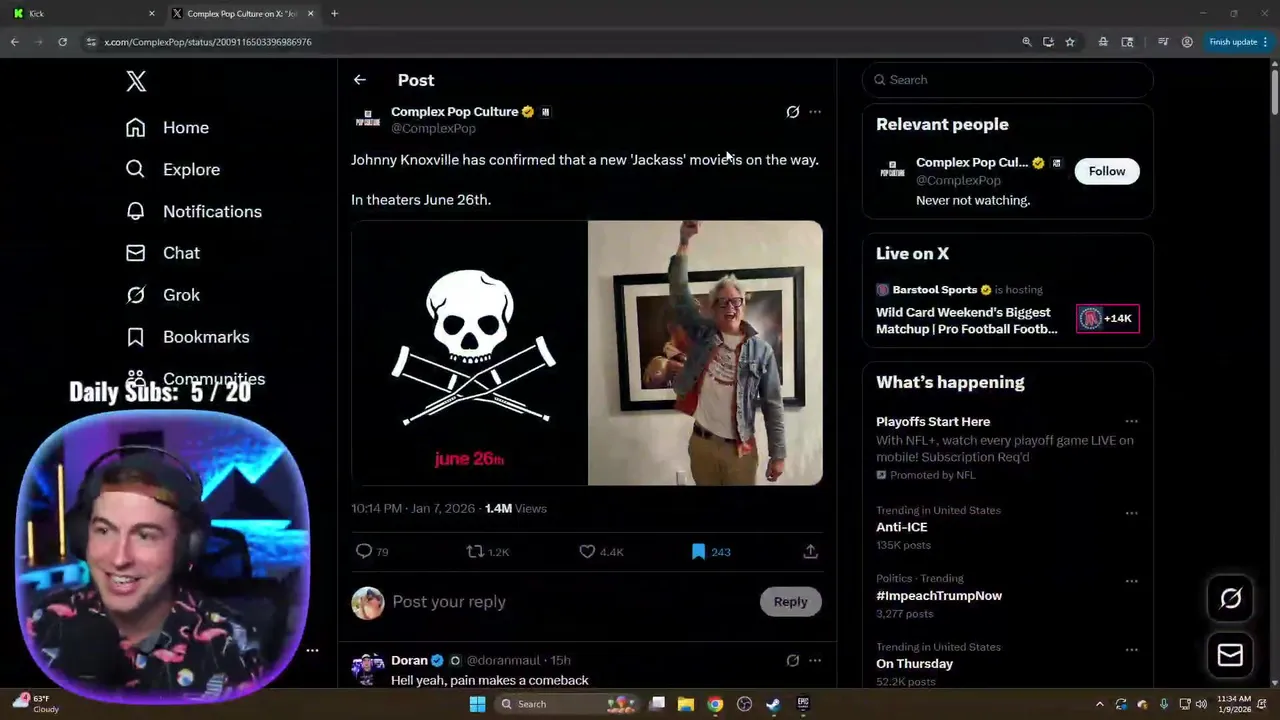The height and width of the screenshot is (720, 1280).
Task: Reload the page
Action: (x=62, y=42)
